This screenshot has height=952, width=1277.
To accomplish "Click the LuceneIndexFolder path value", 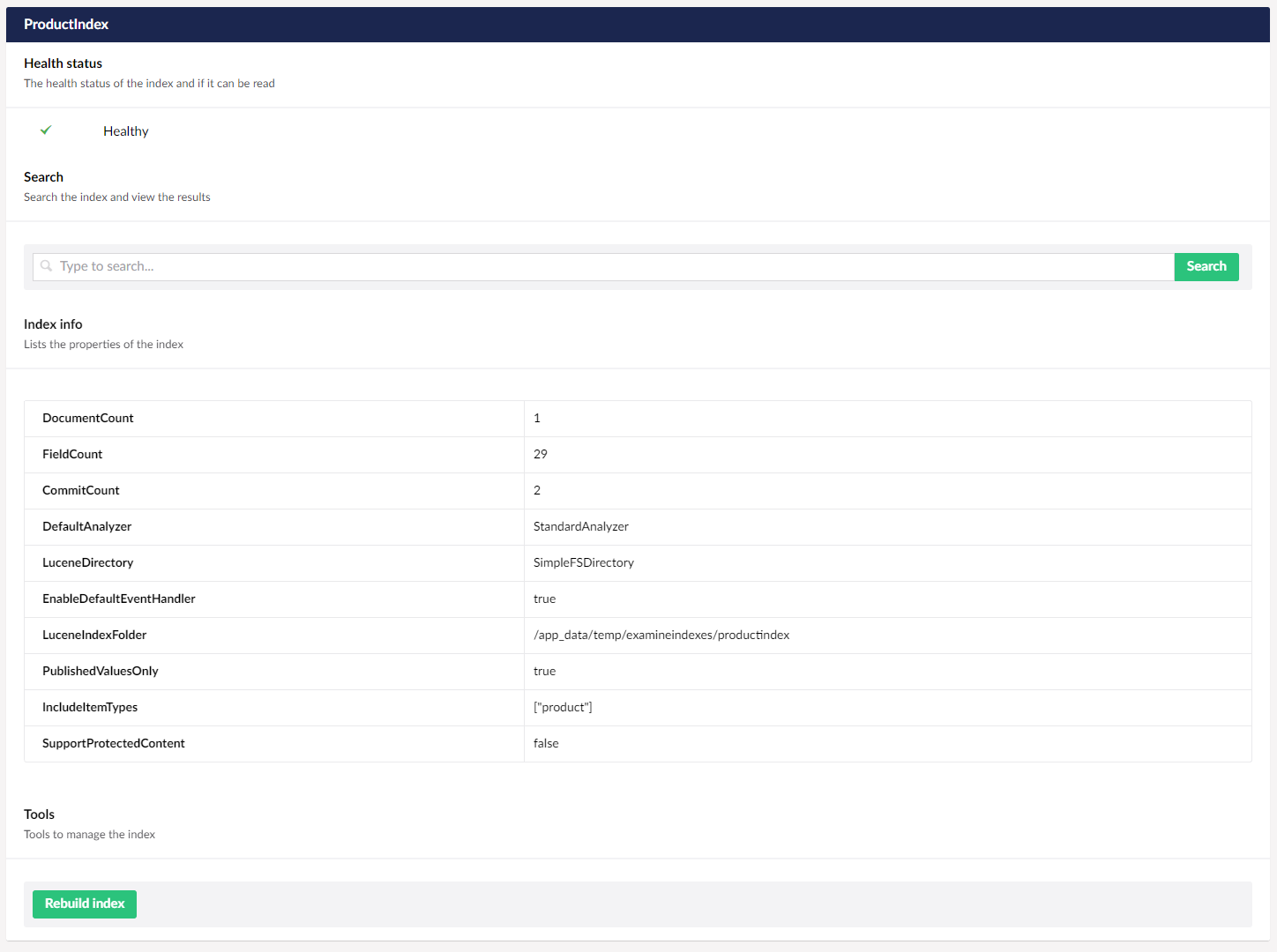I will tap(661, 635).
